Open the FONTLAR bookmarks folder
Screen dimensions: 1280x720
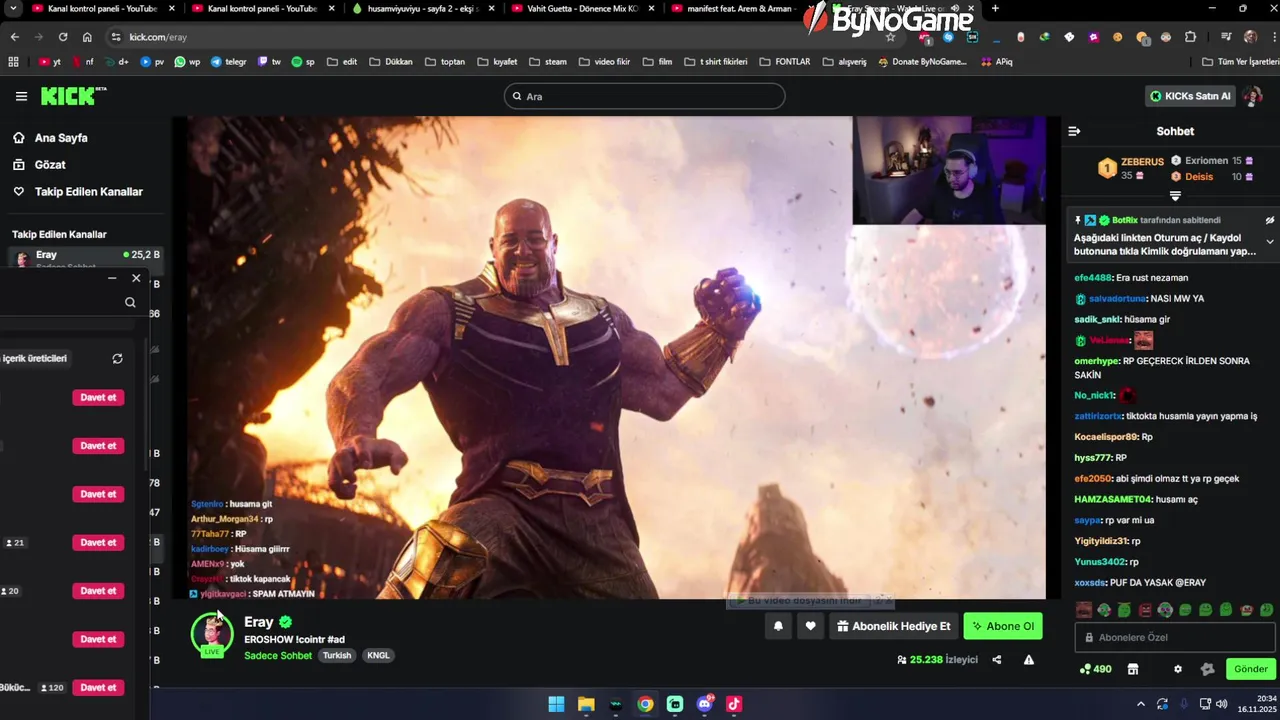tap(785, 61)
